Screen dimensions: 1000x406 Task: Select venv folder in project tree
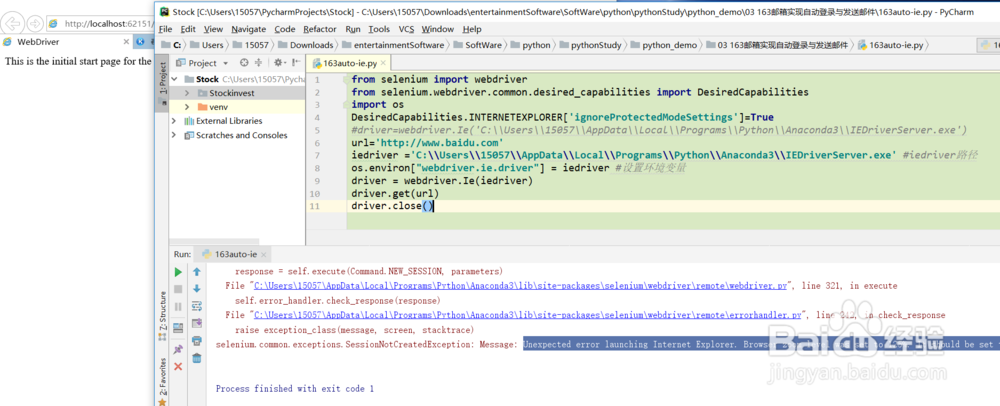pos(218,107)
